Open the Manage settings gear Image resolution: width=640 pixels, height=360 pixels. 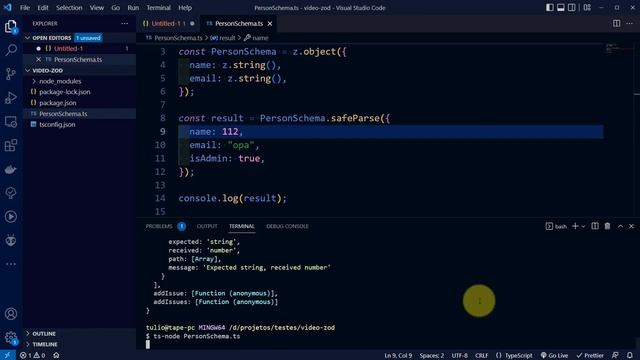pos(11,338)
